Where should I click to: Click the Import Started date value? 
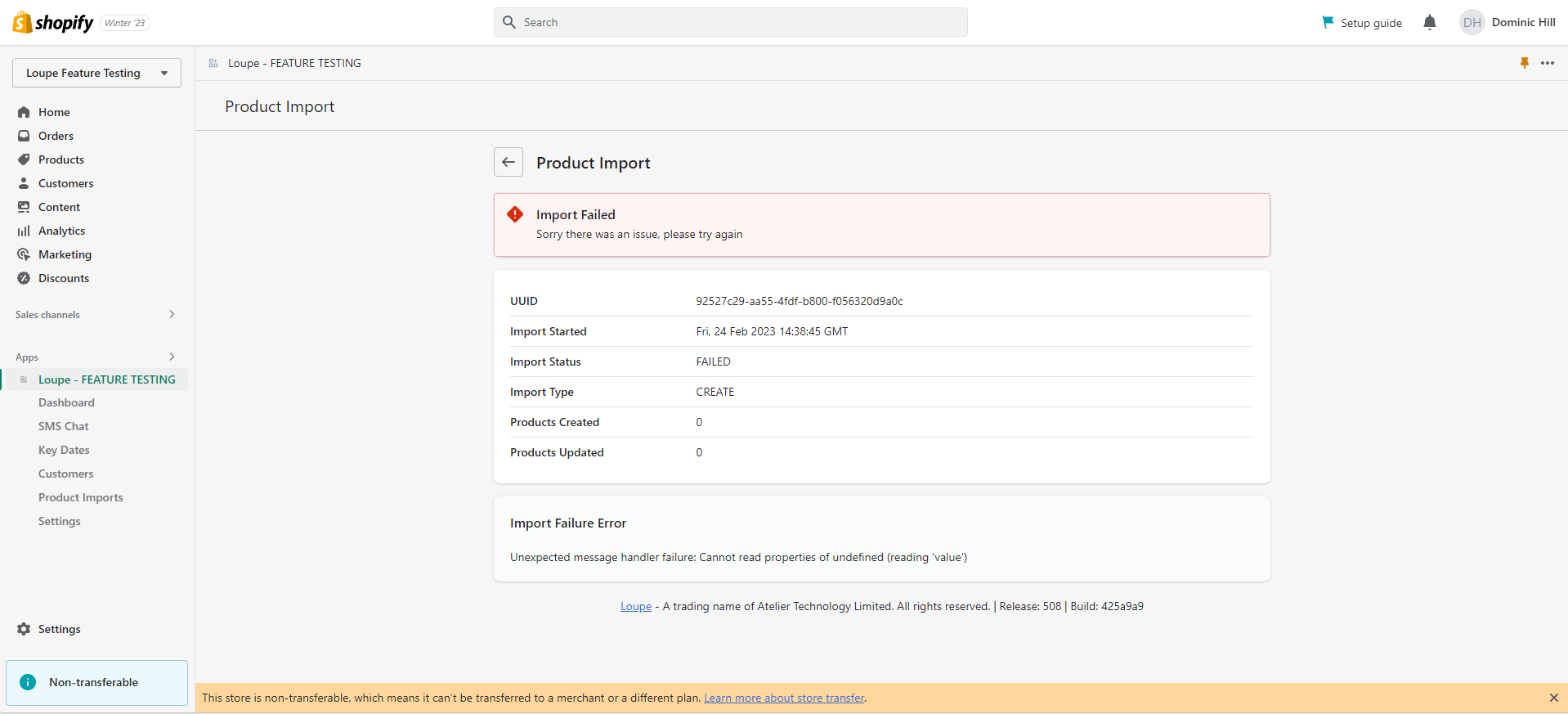(x=772, y=331)
